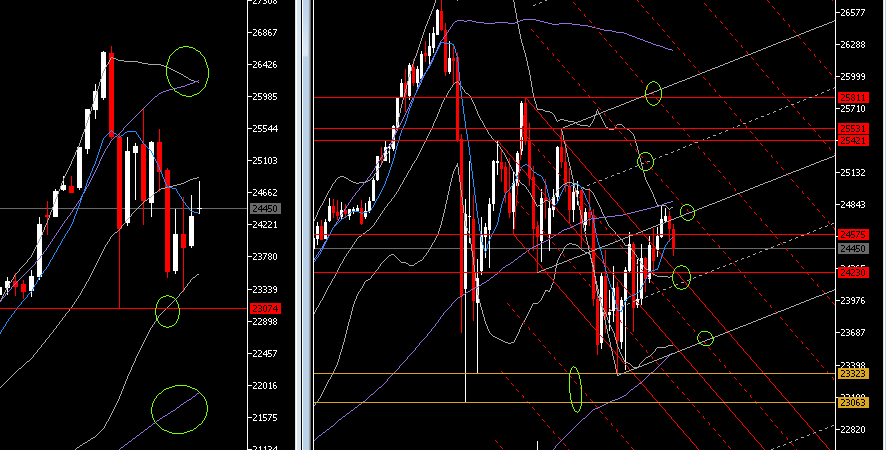Click the 25985 value on left price axis

[x=264, y=97]
